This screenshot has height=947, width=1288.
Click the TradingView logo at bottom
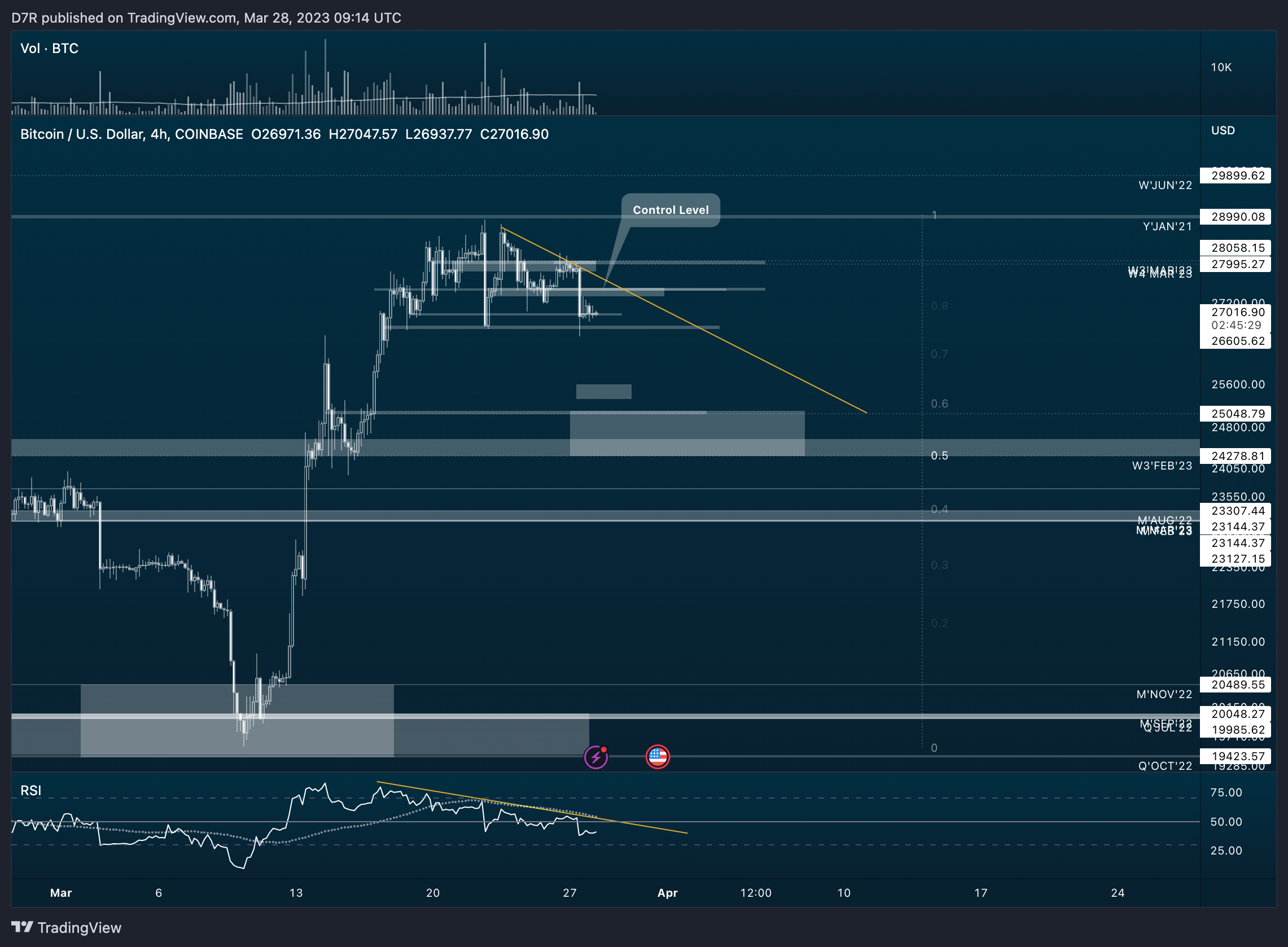67,927
